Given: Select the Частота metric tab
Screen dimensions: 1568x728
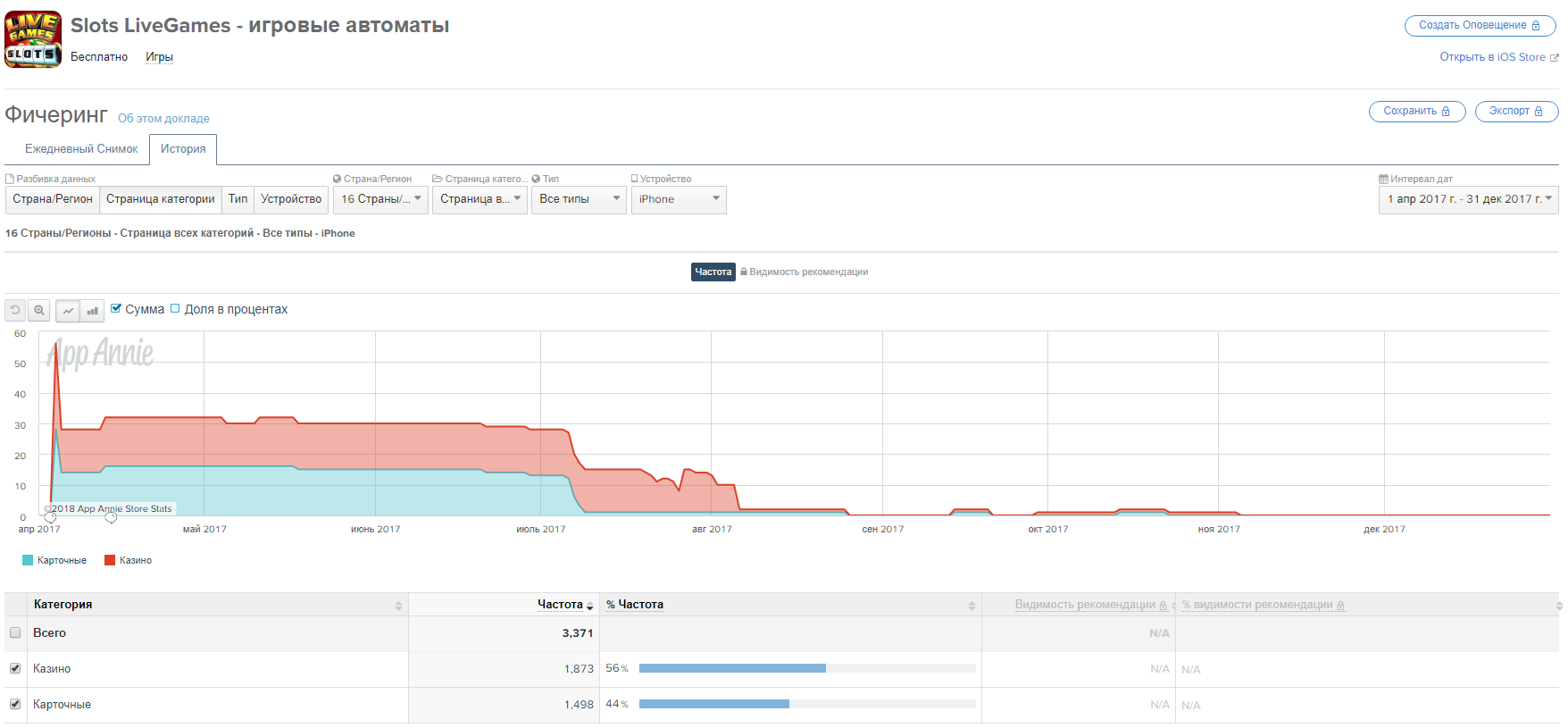Looking at the screenshot, I should pyautogui.click(x=713, y=272).
